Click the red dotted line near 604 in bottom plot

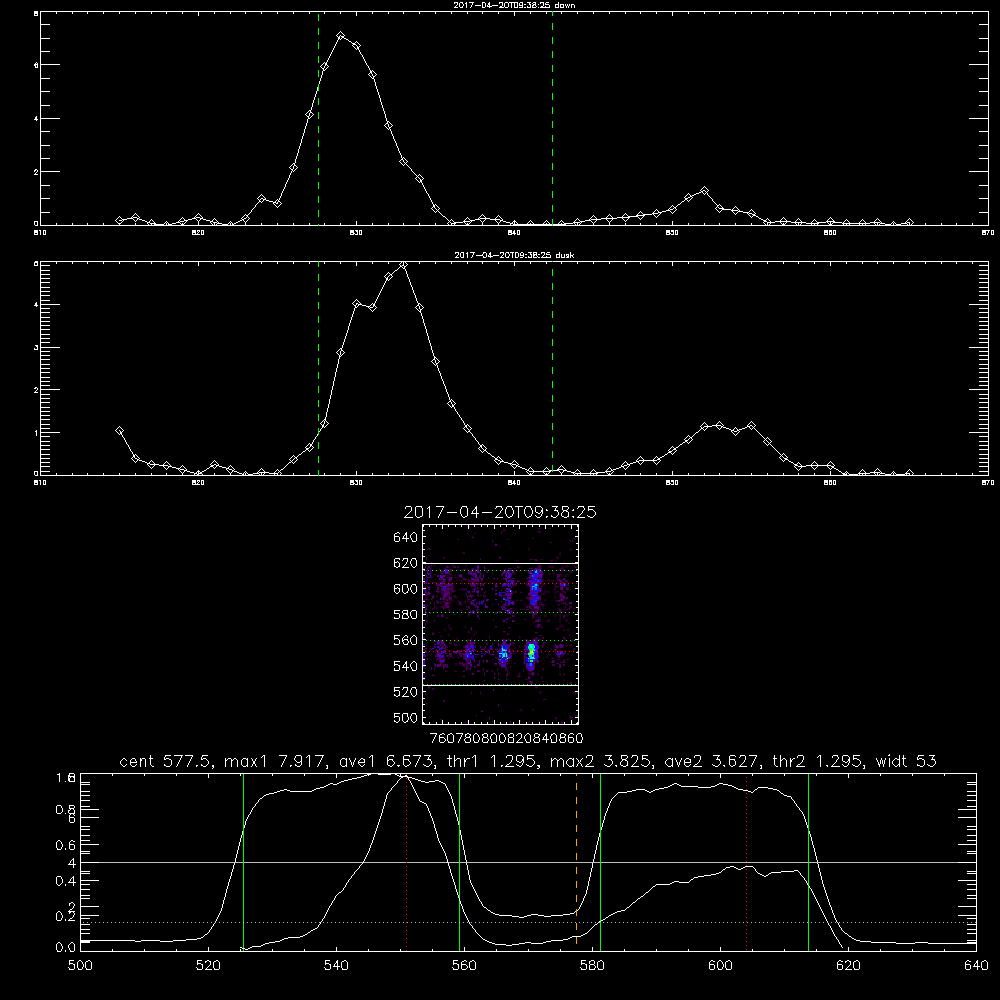(746, 861)
